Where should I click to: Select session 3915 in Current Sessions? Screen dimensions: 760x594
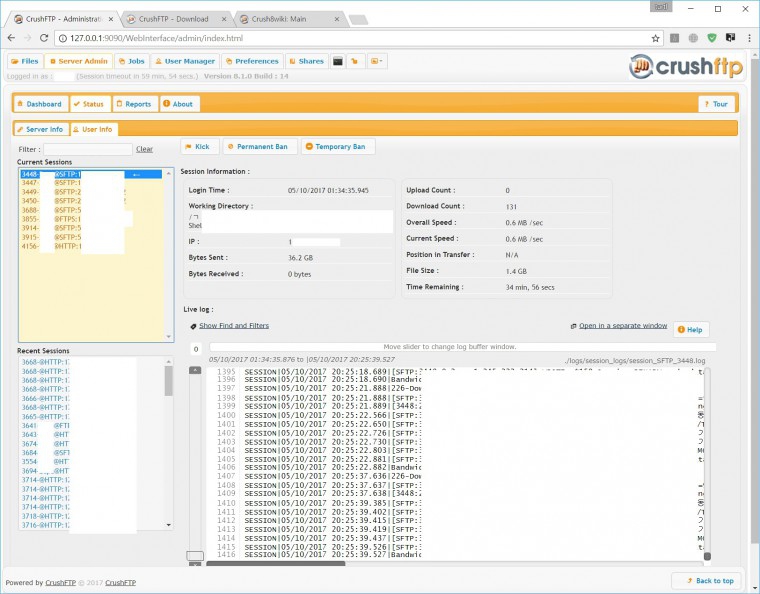[91, 237]
